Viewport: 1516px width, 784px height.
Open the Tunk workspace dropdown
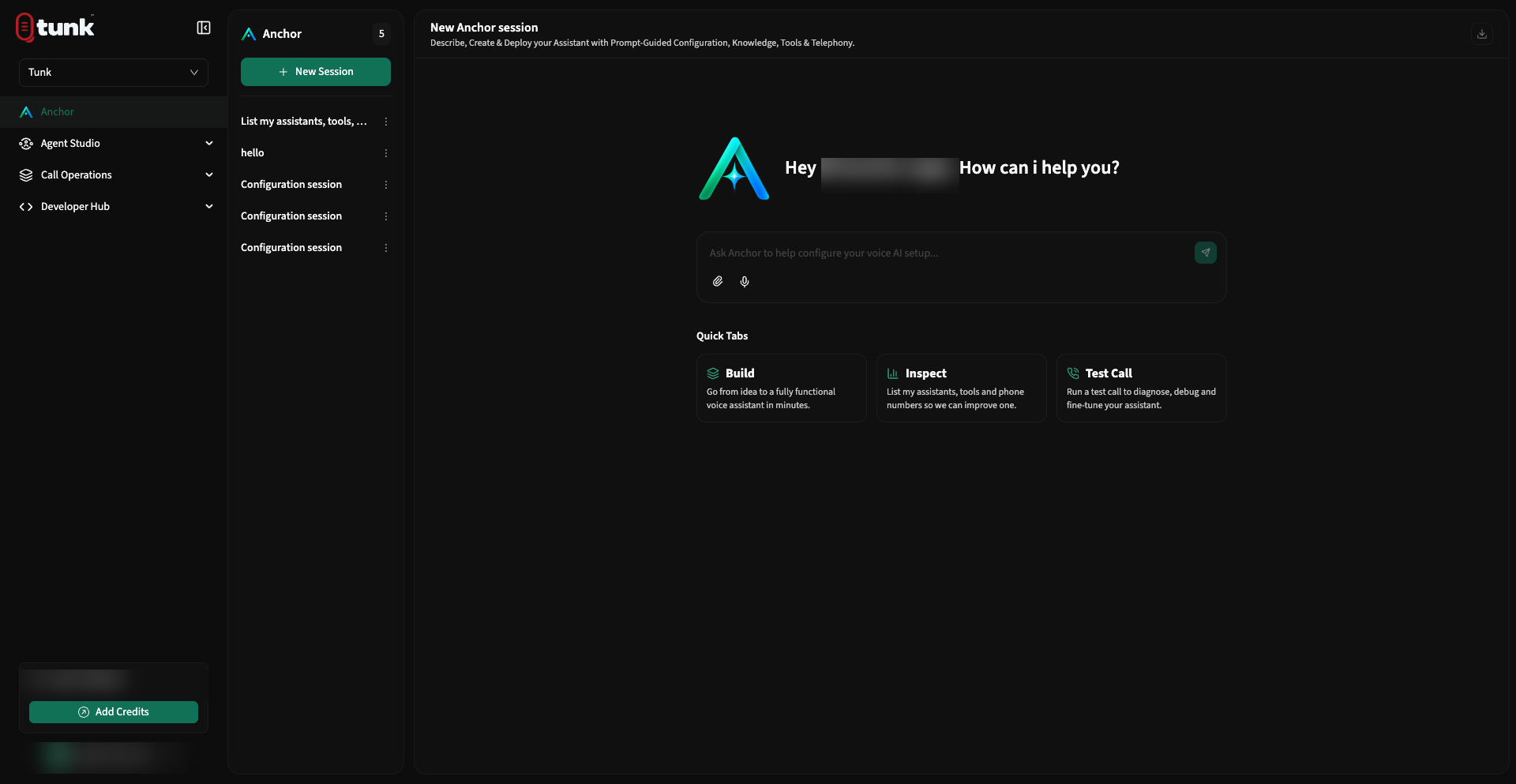tap(114, 73)
